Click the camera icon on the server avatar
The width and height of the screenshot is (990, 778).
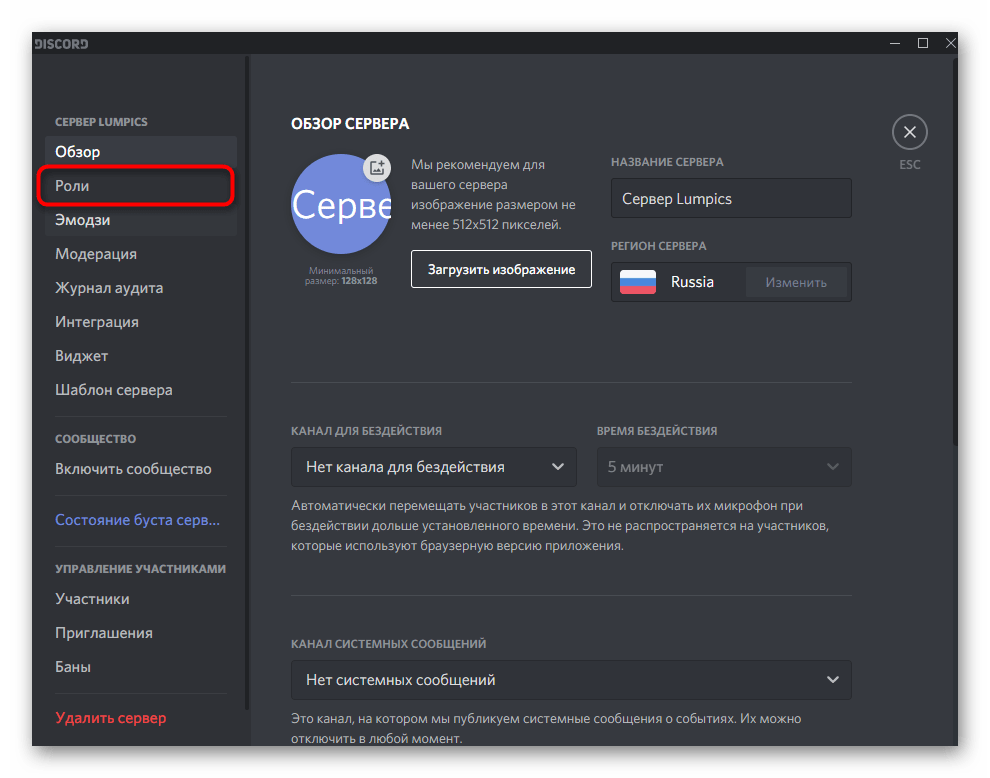377,168
